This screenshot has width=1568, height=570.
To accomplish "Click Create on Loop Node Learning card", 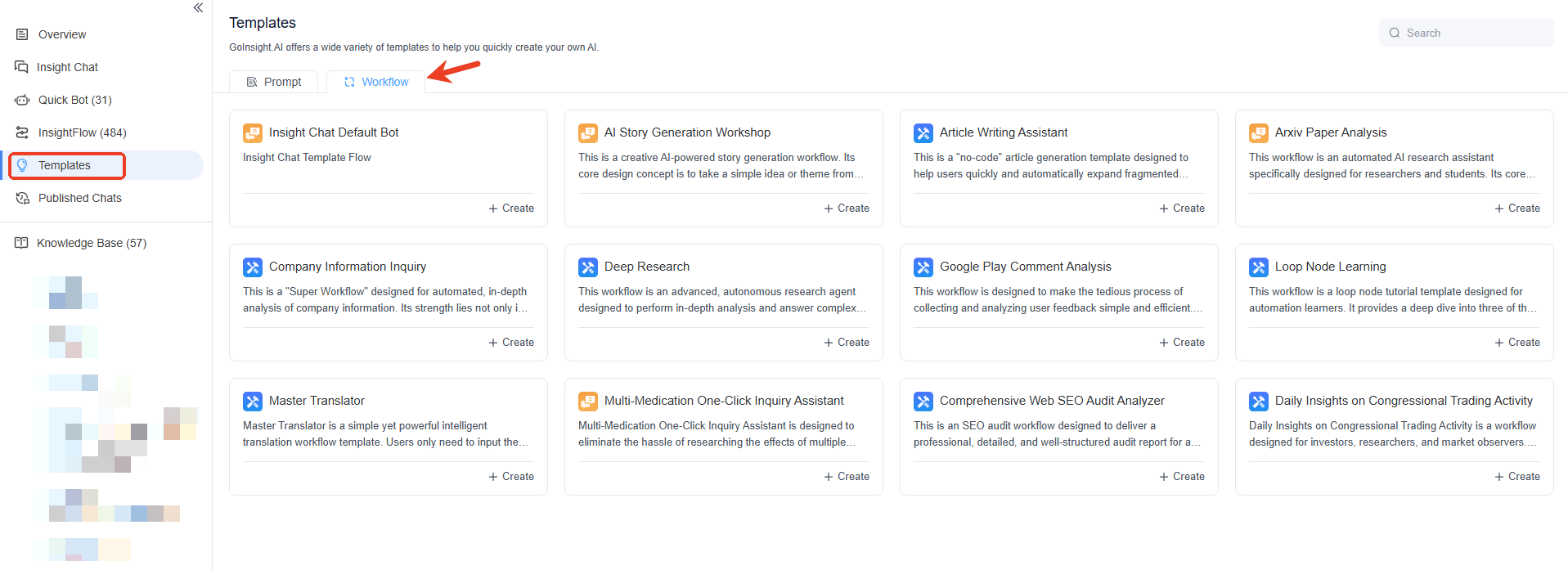I will tap(1518, 343).
